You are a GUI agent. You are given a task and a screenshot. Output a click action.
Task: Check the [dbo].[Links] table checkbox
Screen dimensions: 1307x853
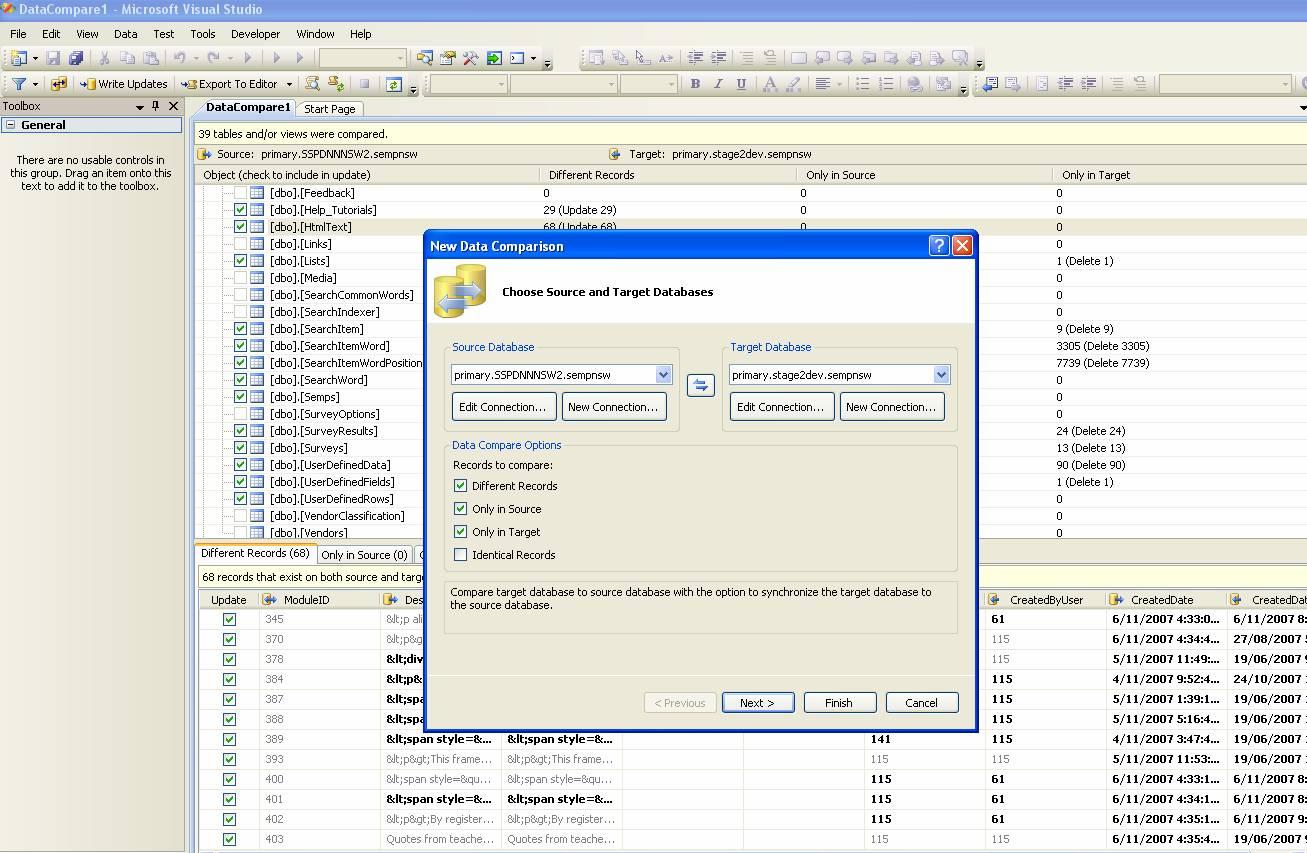point(240,244)
